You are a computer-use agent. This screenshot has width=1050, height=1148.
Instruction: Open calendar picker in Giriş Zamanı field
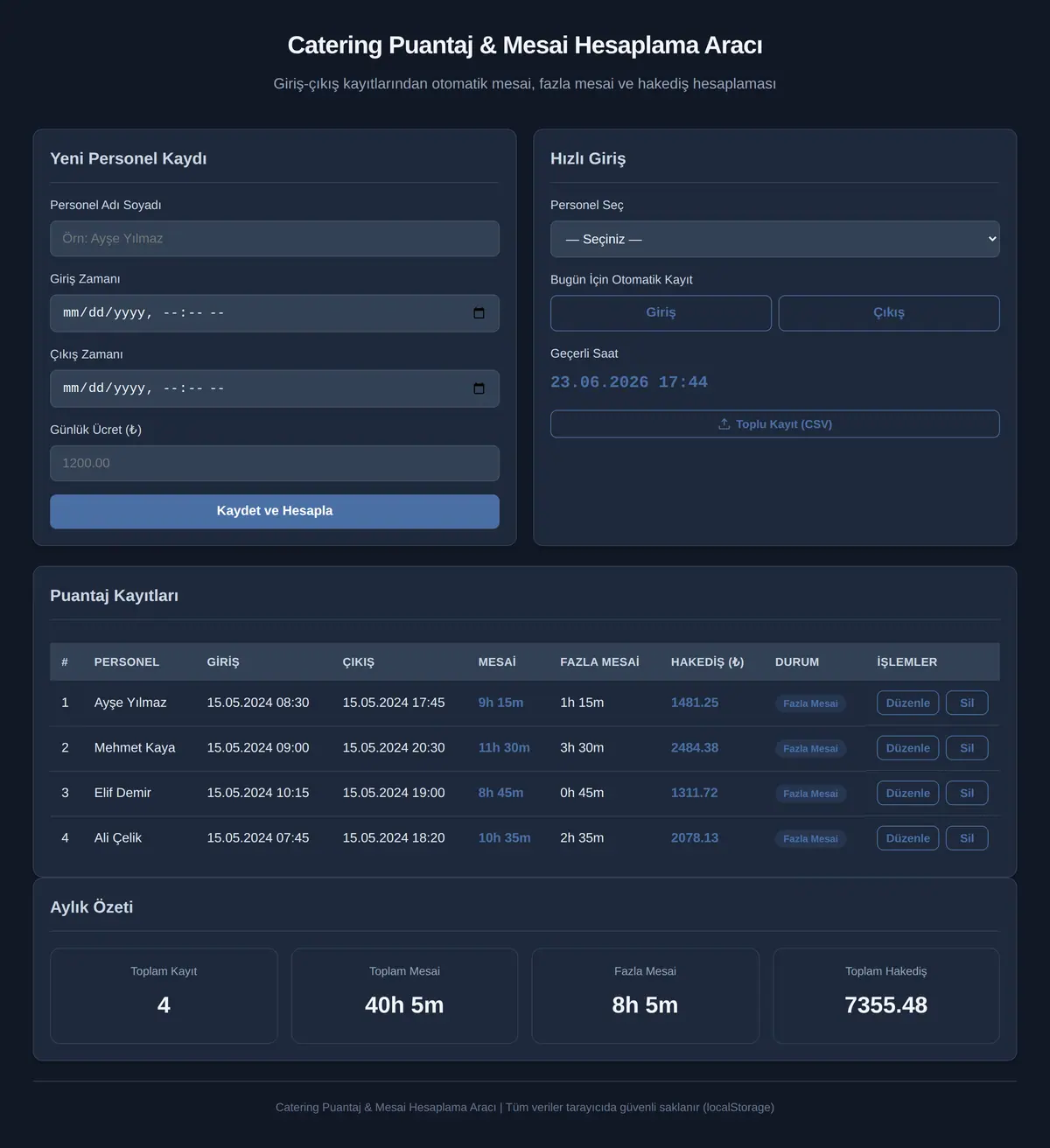tap(479, 313)
